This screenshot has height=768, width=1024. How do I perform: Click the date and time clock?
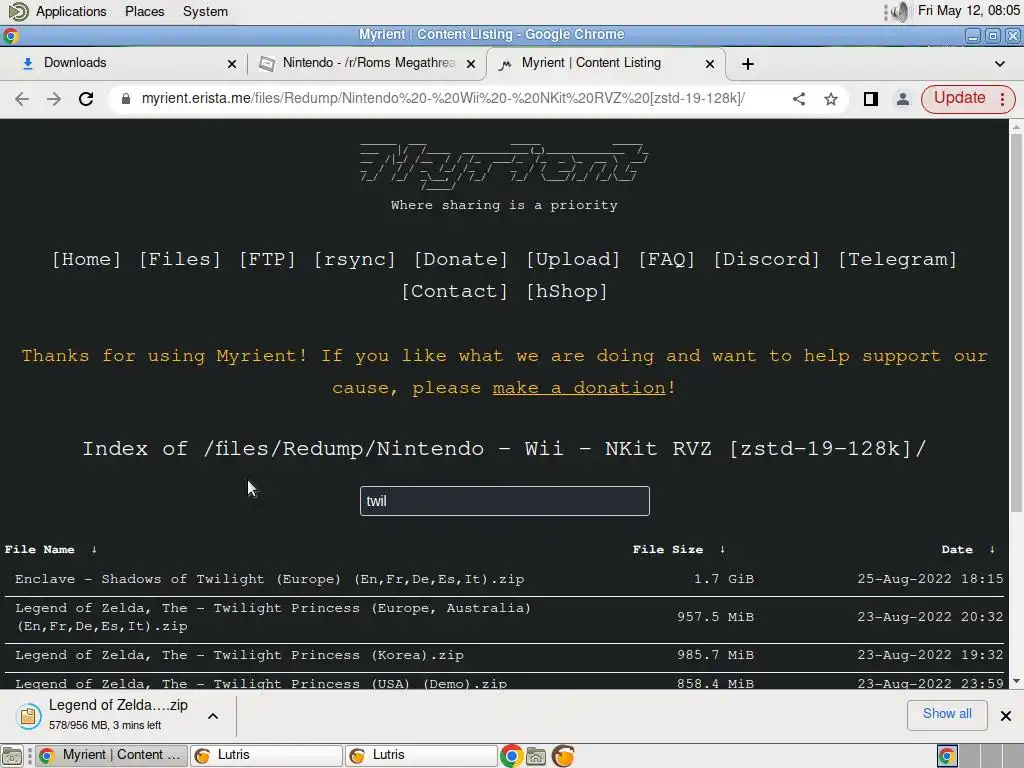pos(968,10)
